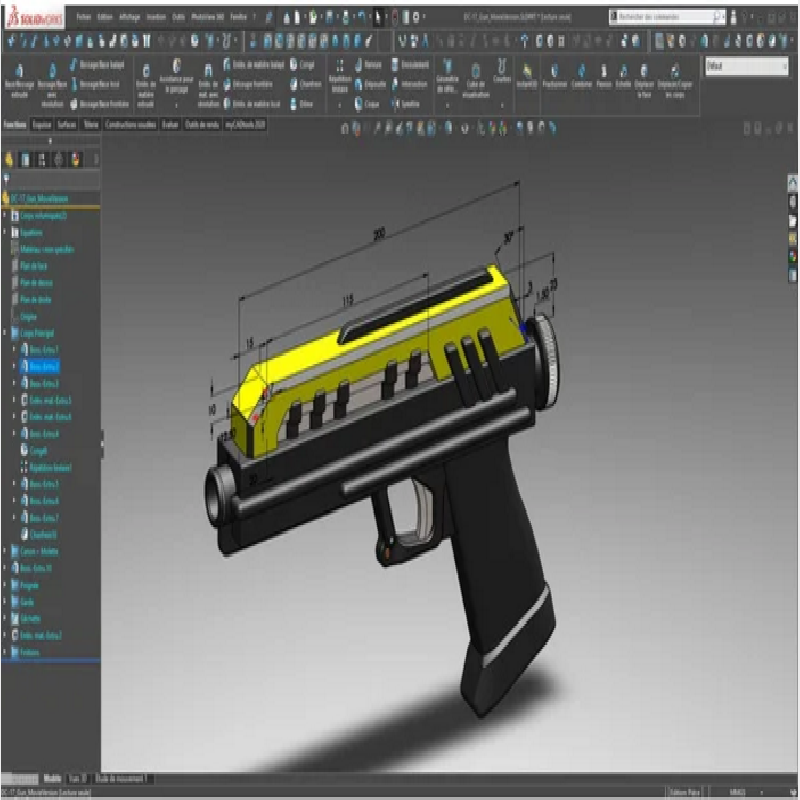Use the Coque shell tool
Image resolution: width=800 pixels, height=800 pixels.
tap(367, 104)
